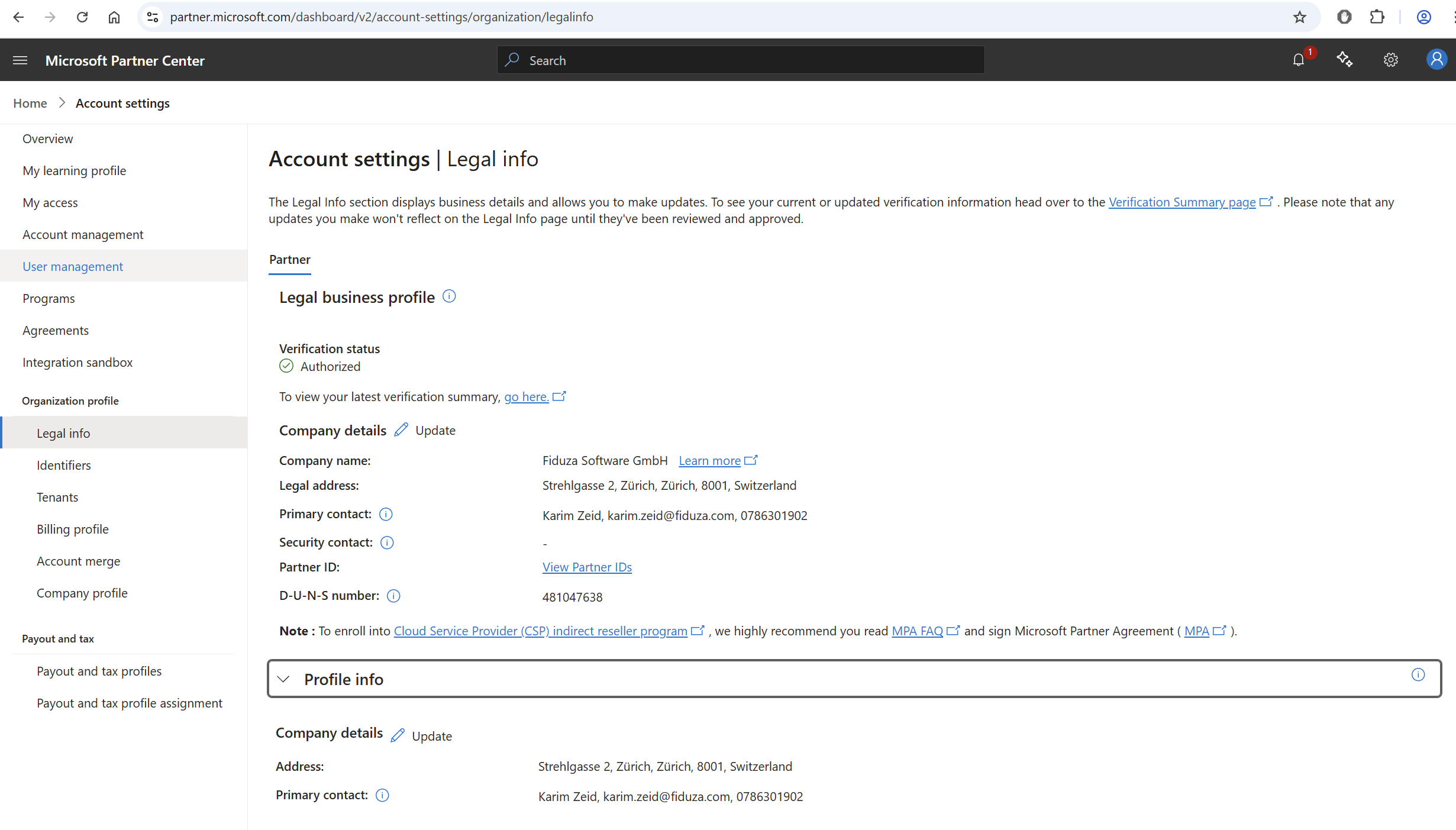The image size is (1456, 830).
Task: Open the notifications bell
Action: pos(1299,60)
